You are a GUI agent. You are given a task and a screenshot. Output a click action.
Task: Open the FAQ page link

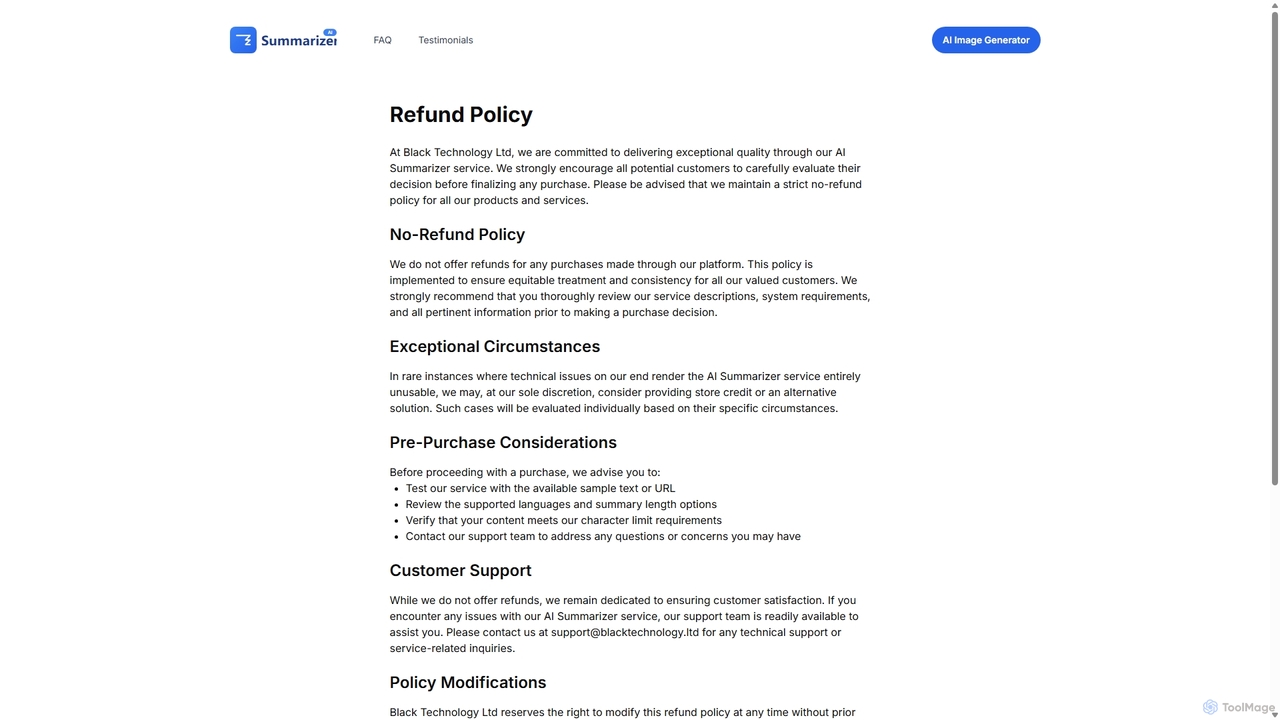click(x=382, y=40)
